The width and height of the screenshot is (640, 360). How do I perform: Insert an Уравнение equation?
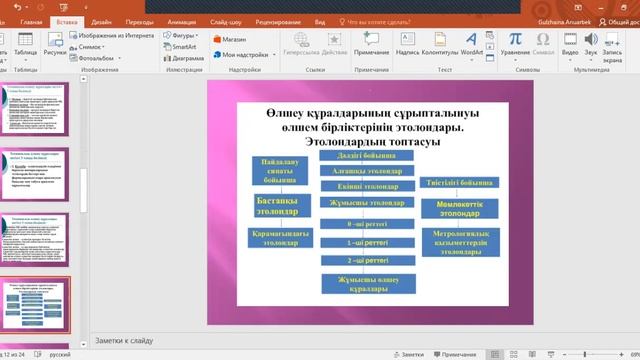coord(515,39)
